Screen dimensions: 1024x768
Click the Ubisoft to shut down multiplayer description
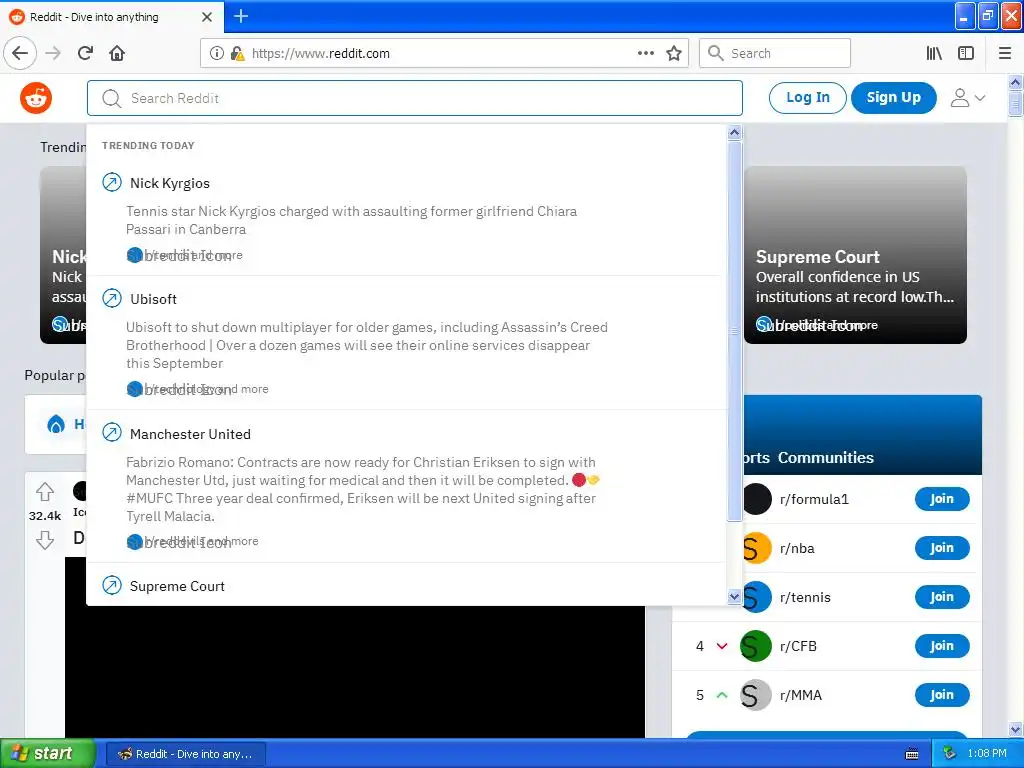(x=367, y=345)
